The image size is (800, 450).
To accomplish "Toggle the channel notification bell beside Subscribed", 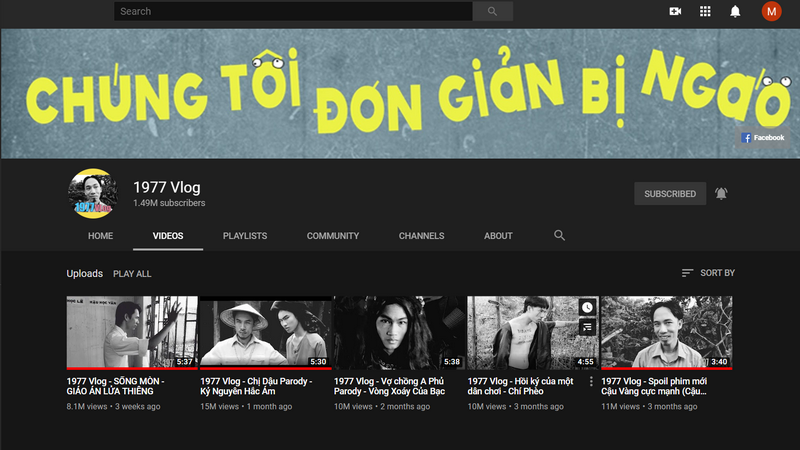I will [x=721, y=194].
